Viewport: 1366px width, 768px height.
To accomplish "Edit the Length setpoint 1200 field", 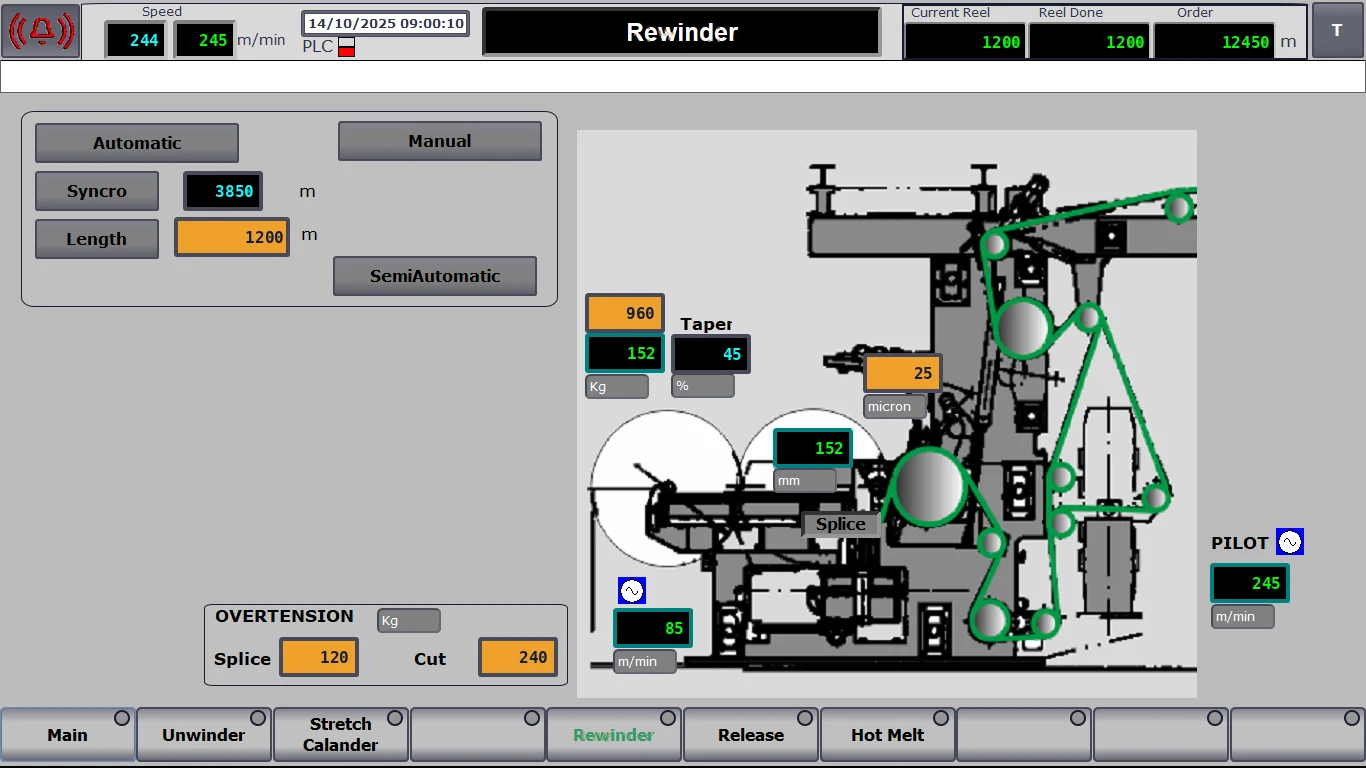I will [x=232, y=237].
